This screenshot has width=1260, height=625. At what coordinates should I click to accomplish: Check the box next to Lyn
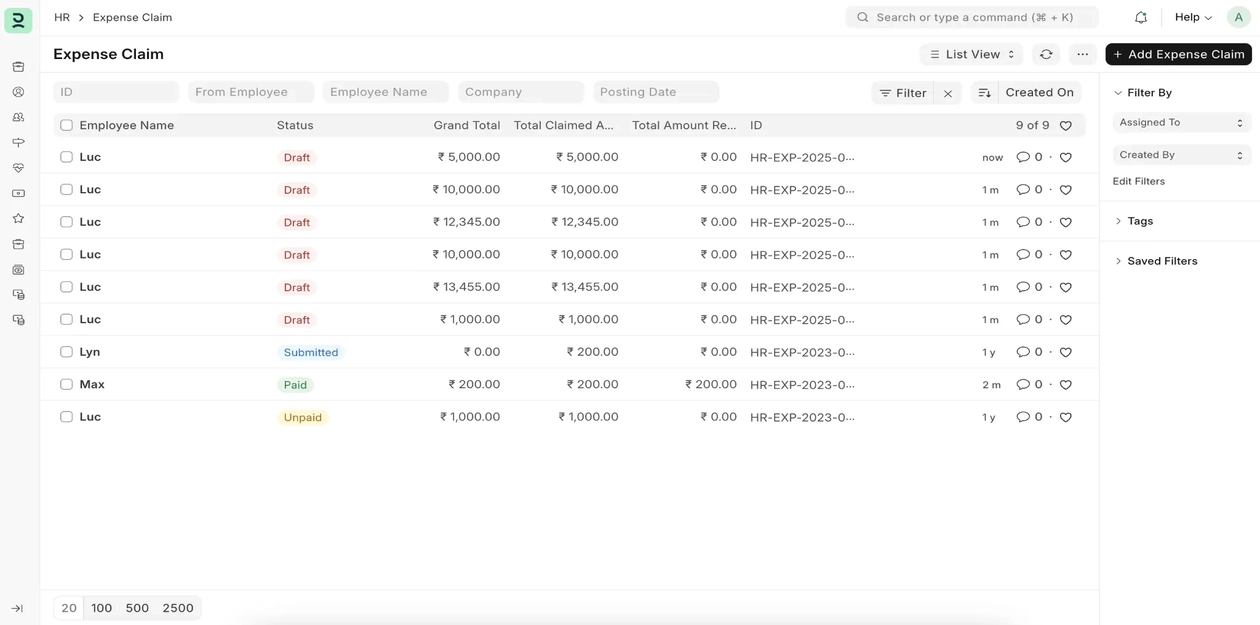pos(66,352)
